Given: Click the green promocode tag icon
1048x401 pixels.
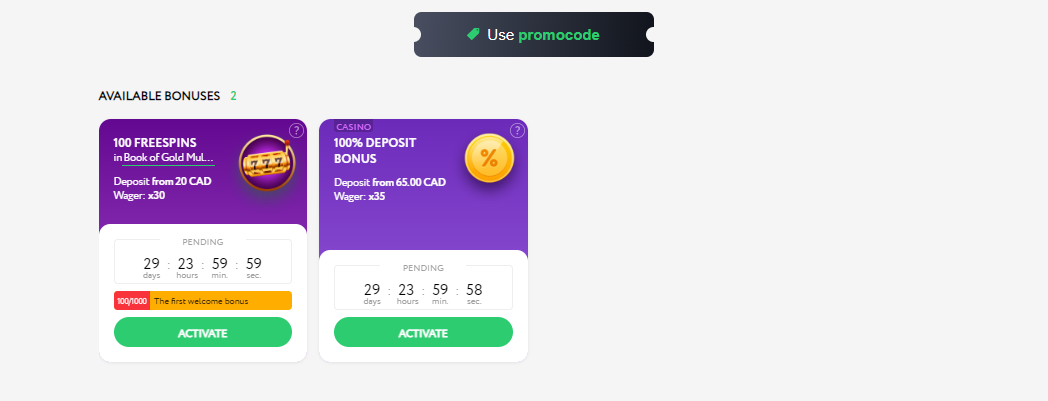Looking at the screenshot, I should click(x=473, y=34).
